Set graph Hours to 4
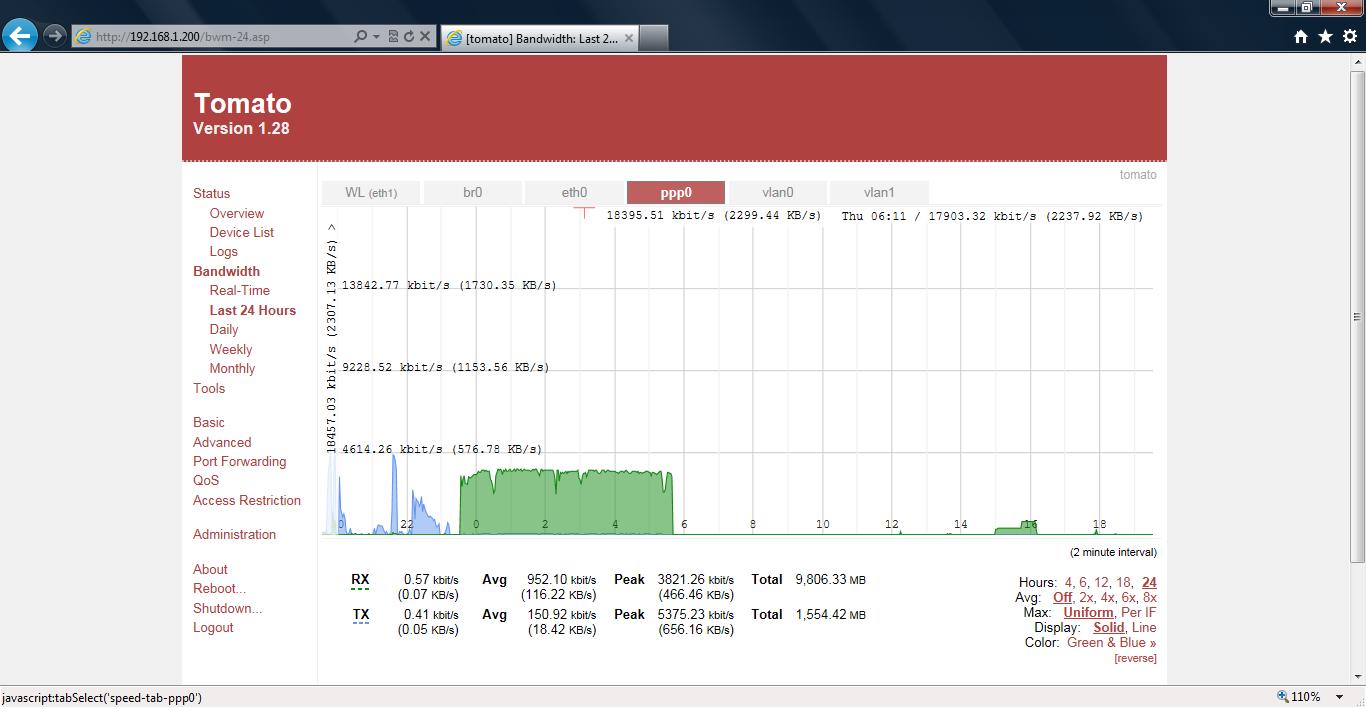1366x708 pixels. pos(1068,582)
